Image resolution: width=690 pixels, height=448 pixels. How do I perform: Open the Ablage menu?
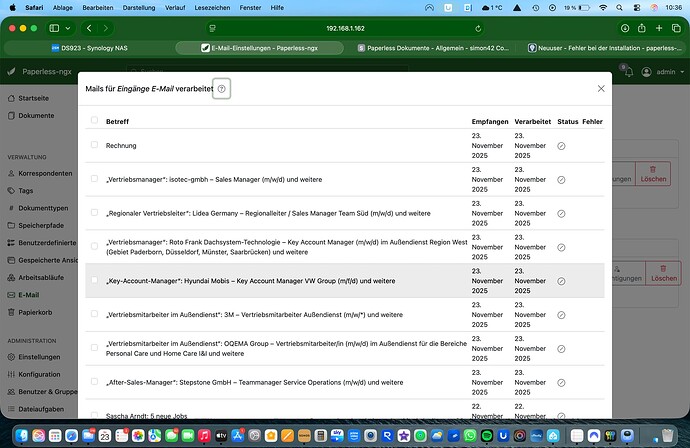click(x=62, y=7)
